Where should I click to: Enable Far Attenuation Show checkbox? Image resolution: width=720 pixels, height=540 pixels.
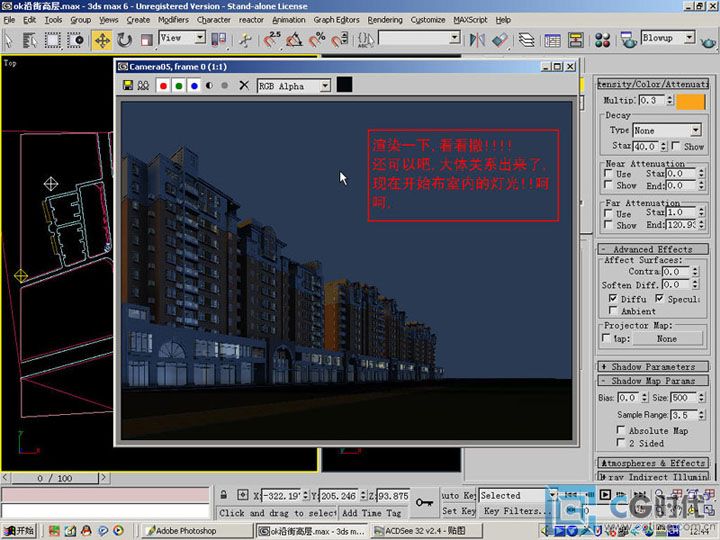(x=608, y=225)
